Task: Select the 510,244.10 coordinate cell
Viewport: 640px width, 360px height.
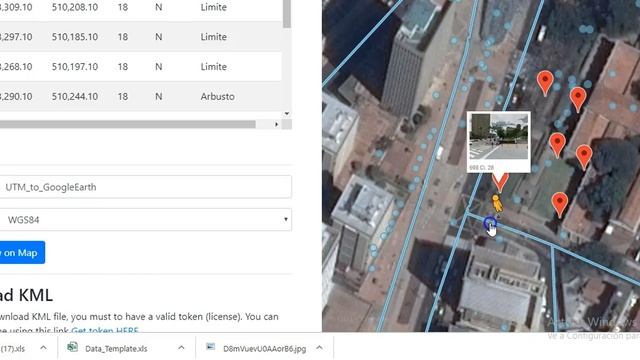Action: click(75, 96)
